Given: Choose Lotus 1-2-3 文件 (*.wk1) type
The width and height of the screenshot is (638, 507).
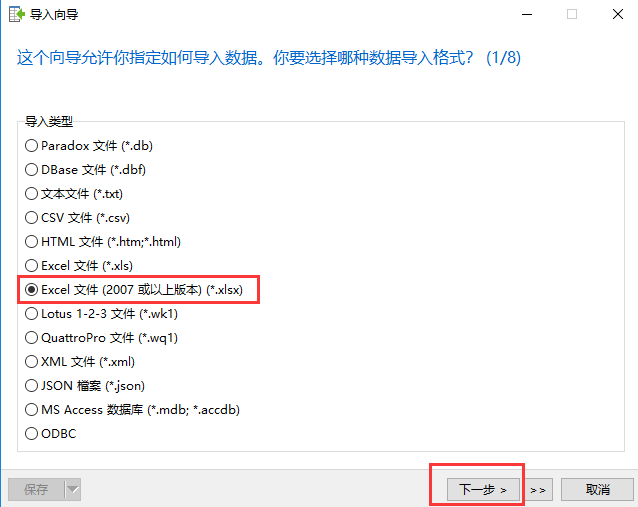Looking at the screenshot, I should (x=101, y=314).
